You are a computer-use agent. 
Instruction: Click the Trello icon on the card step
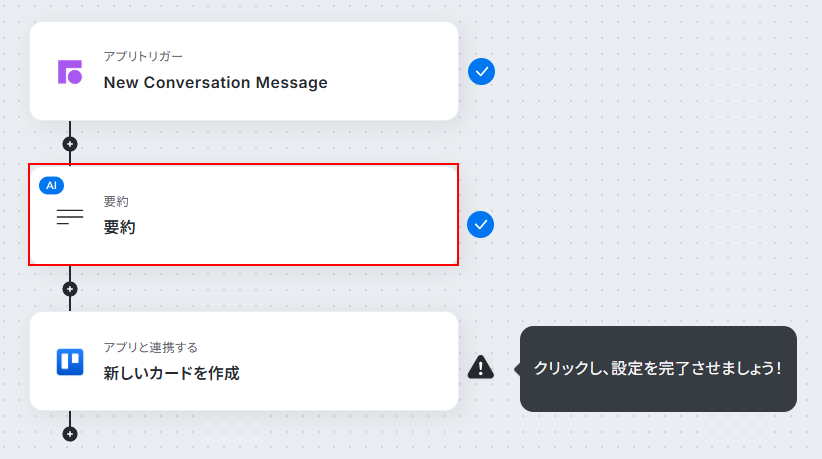pos(70,362)
